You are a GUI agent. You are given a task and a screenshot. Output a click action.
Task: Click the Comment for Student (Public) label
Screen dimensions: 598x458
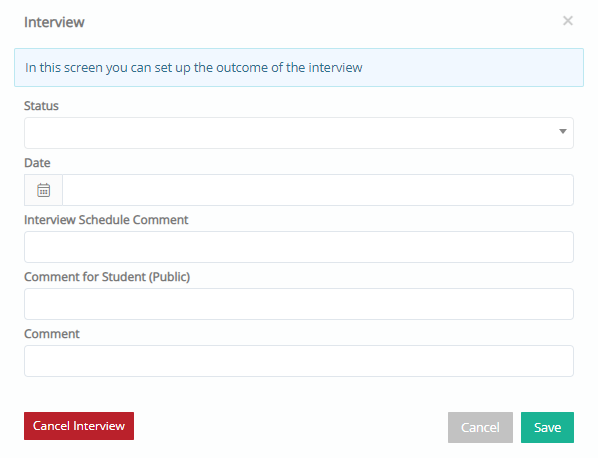point(107,277)
